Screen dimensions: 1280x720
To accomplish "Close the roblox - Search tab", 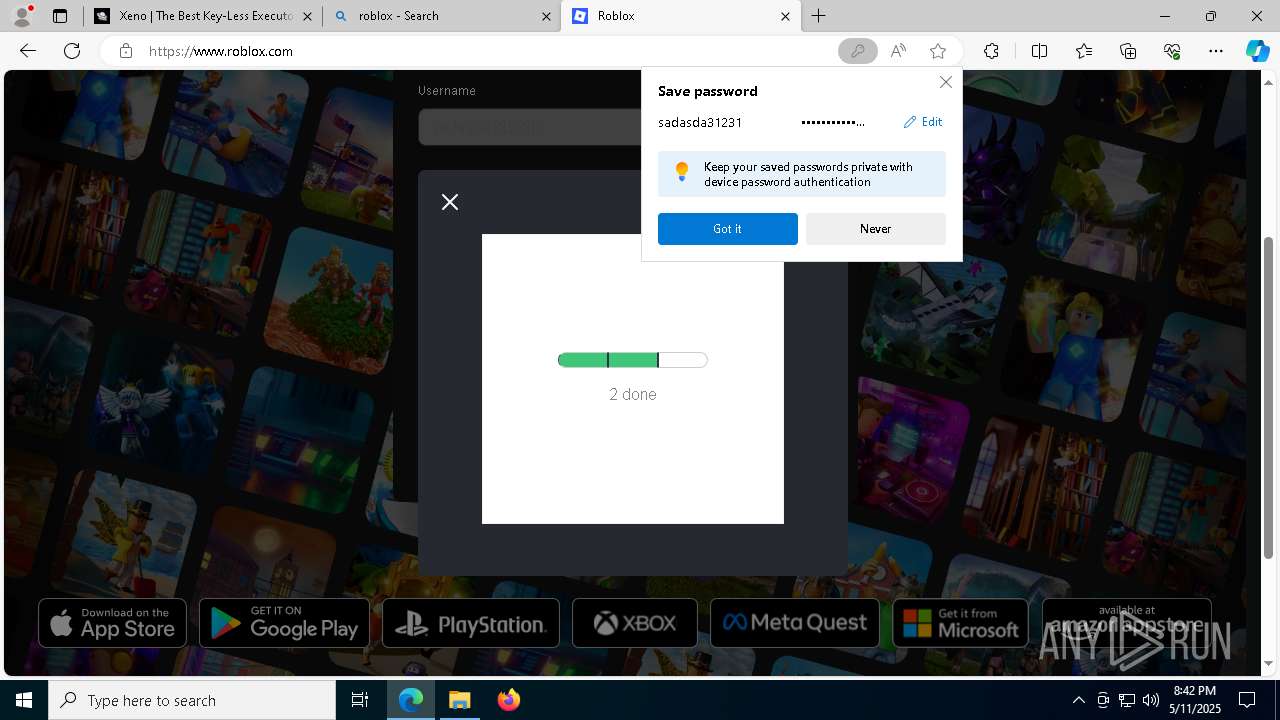I will [x=546, y=16].
